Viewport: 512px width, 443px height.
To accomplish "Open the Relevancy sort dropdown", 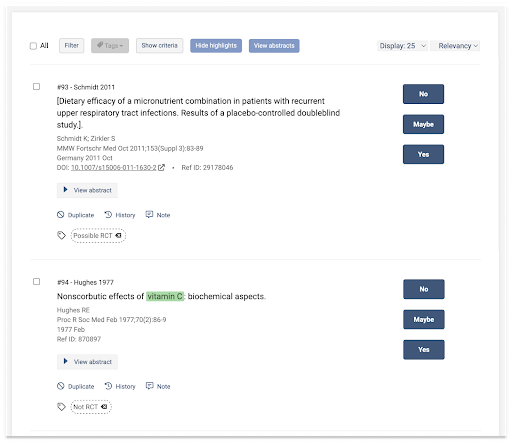I will click(455, 46).
